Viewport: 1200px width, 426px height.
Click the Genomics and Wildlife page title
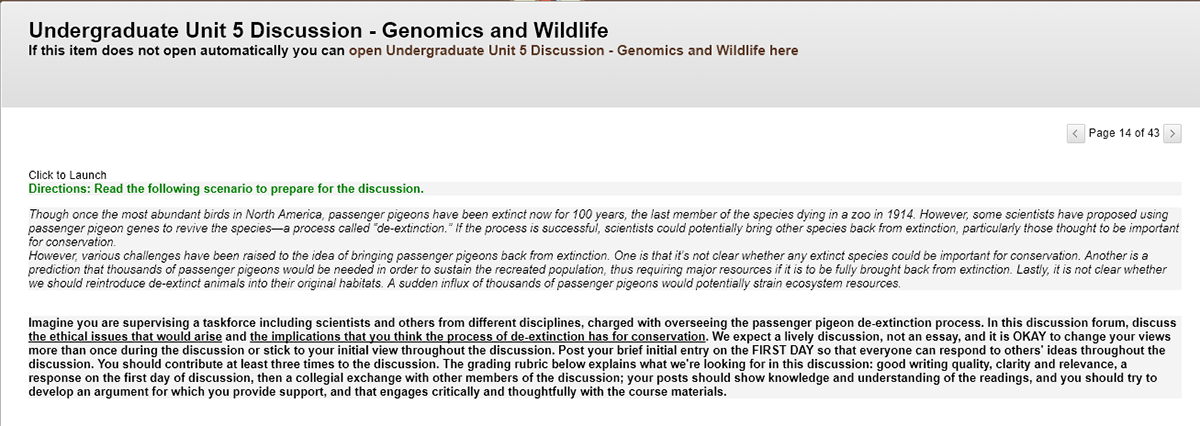318,28
